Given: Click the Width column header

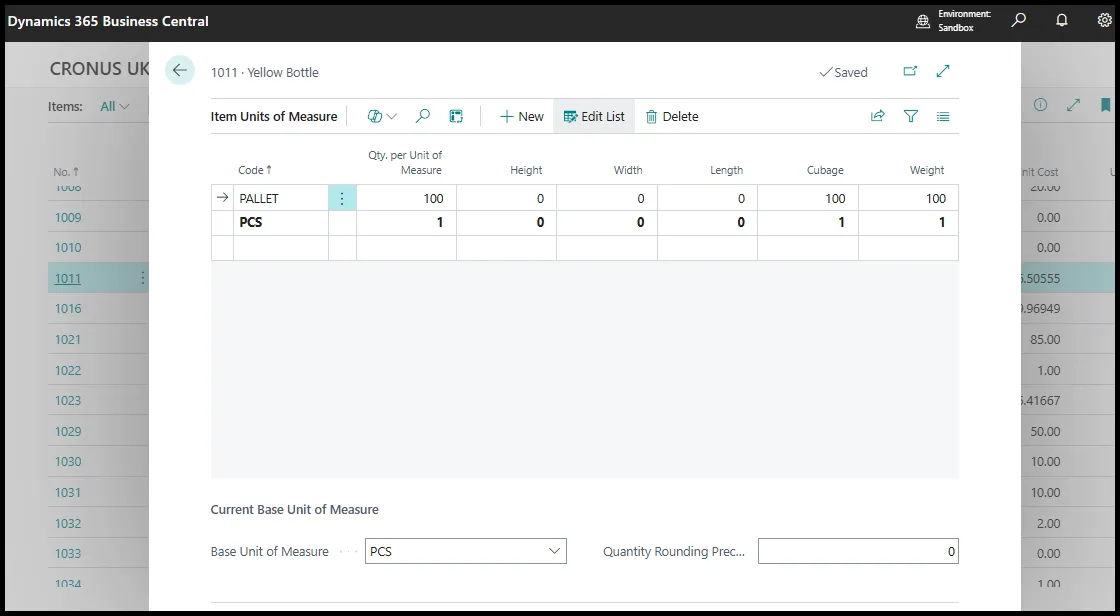Looking at the screenshot, I should point(628,170).
